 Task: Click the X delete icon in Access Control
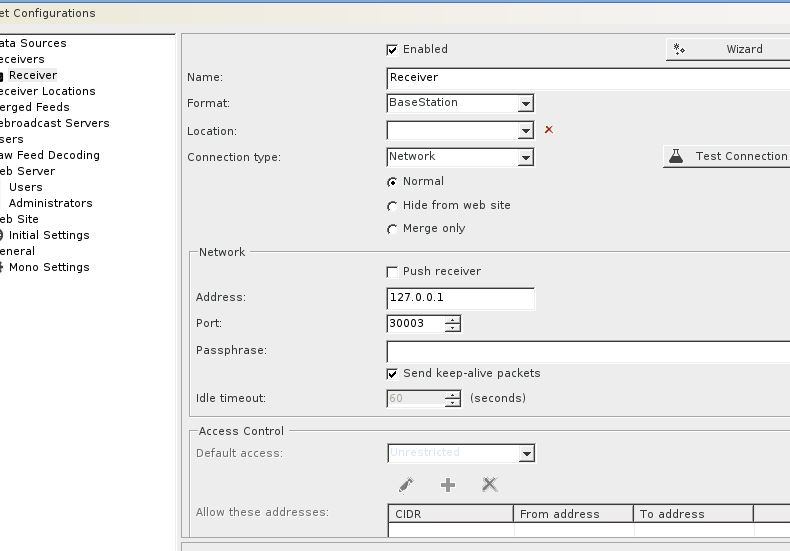tap(489, 485)
